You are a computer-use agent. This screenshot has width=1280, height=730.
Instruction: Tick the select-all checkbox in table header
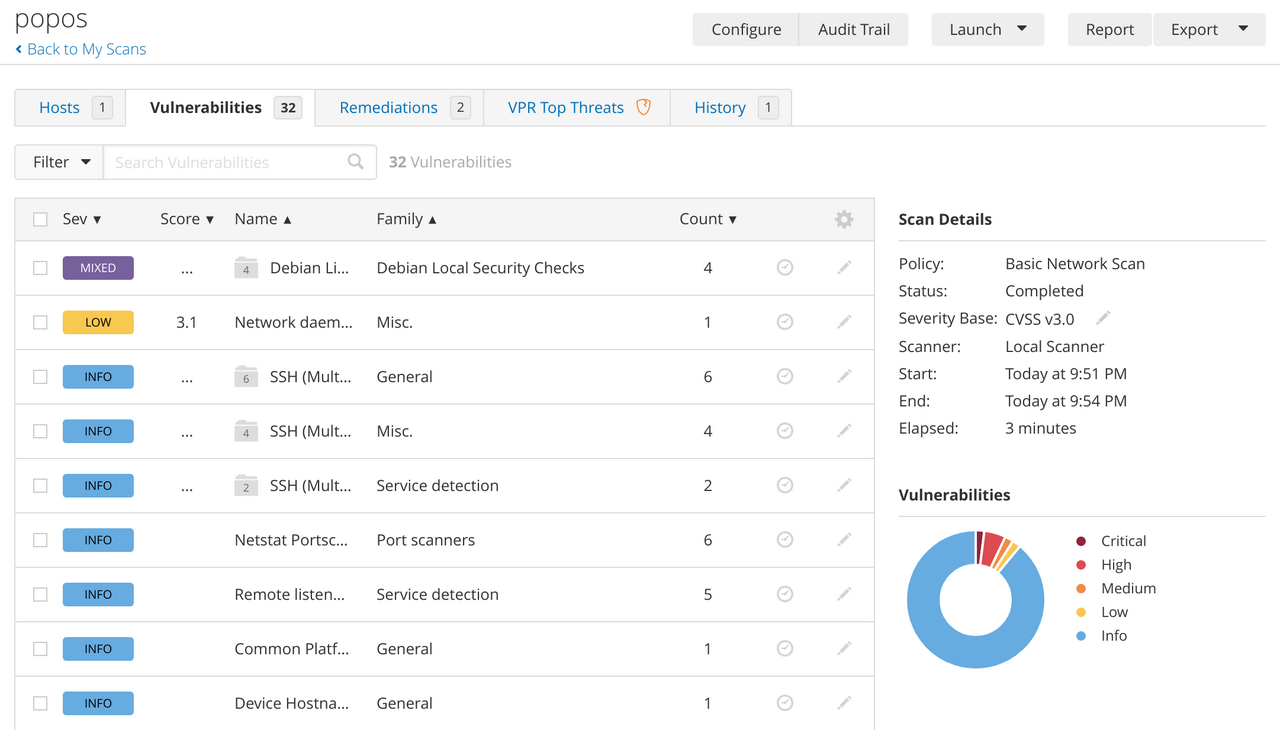click(x=40, y=219)
